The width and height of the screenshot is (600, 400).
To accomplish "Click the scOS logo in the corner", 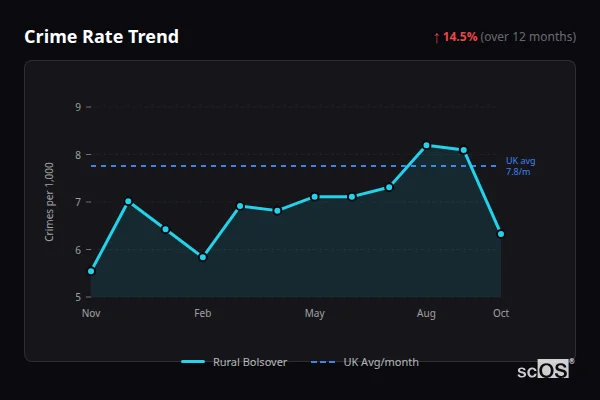I will [546, 369].
